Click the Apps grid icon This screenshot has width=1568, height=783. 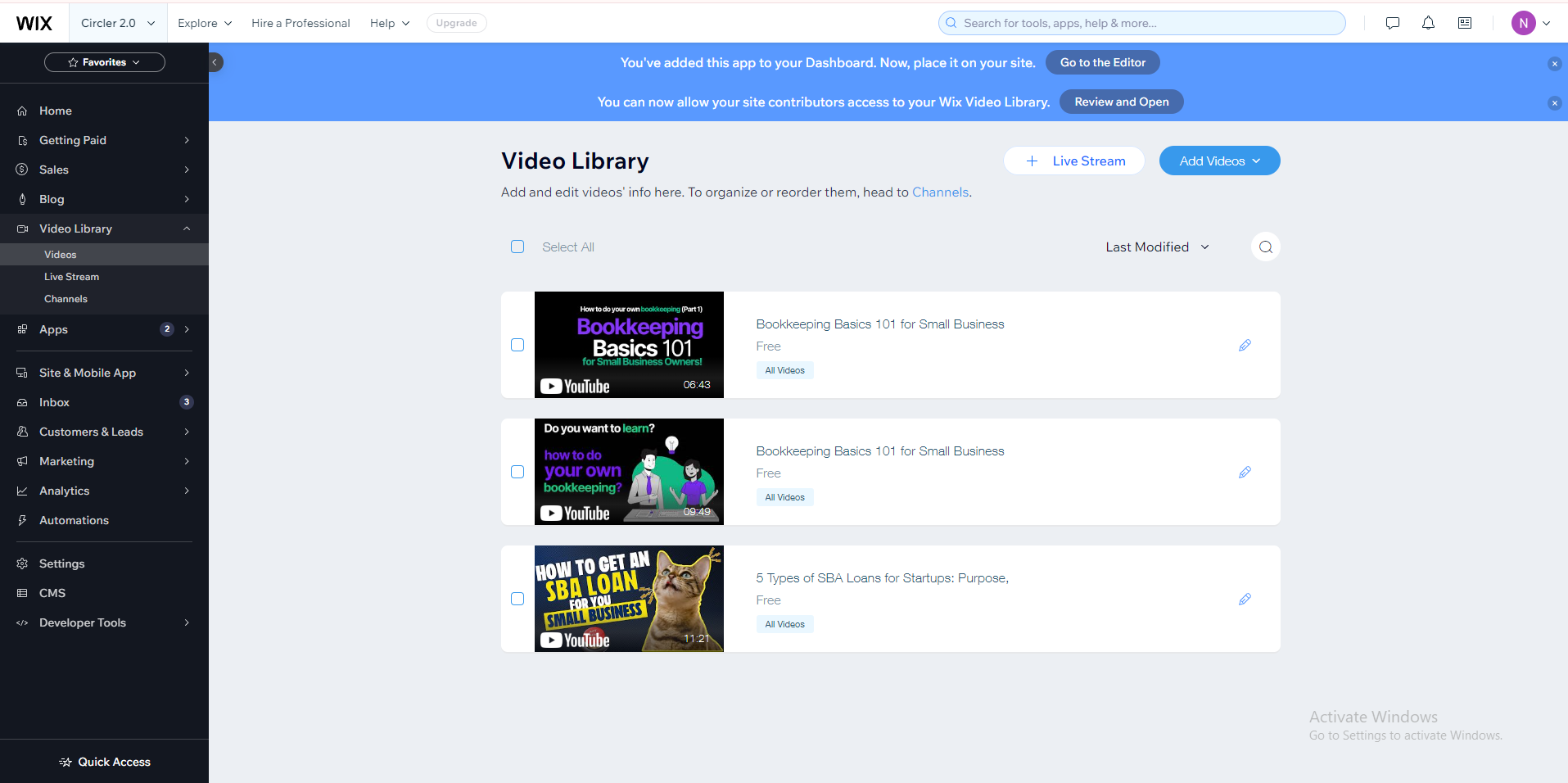(22, 329)
